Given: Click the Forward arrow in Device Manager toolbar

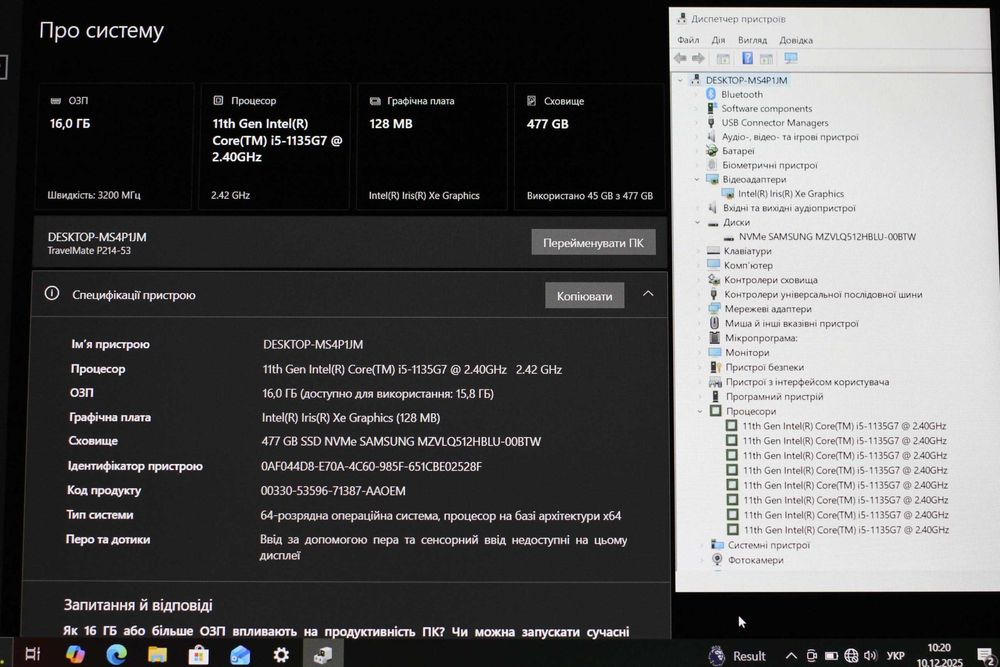Looking at the screenshot, I should click(x=698, y=59).
